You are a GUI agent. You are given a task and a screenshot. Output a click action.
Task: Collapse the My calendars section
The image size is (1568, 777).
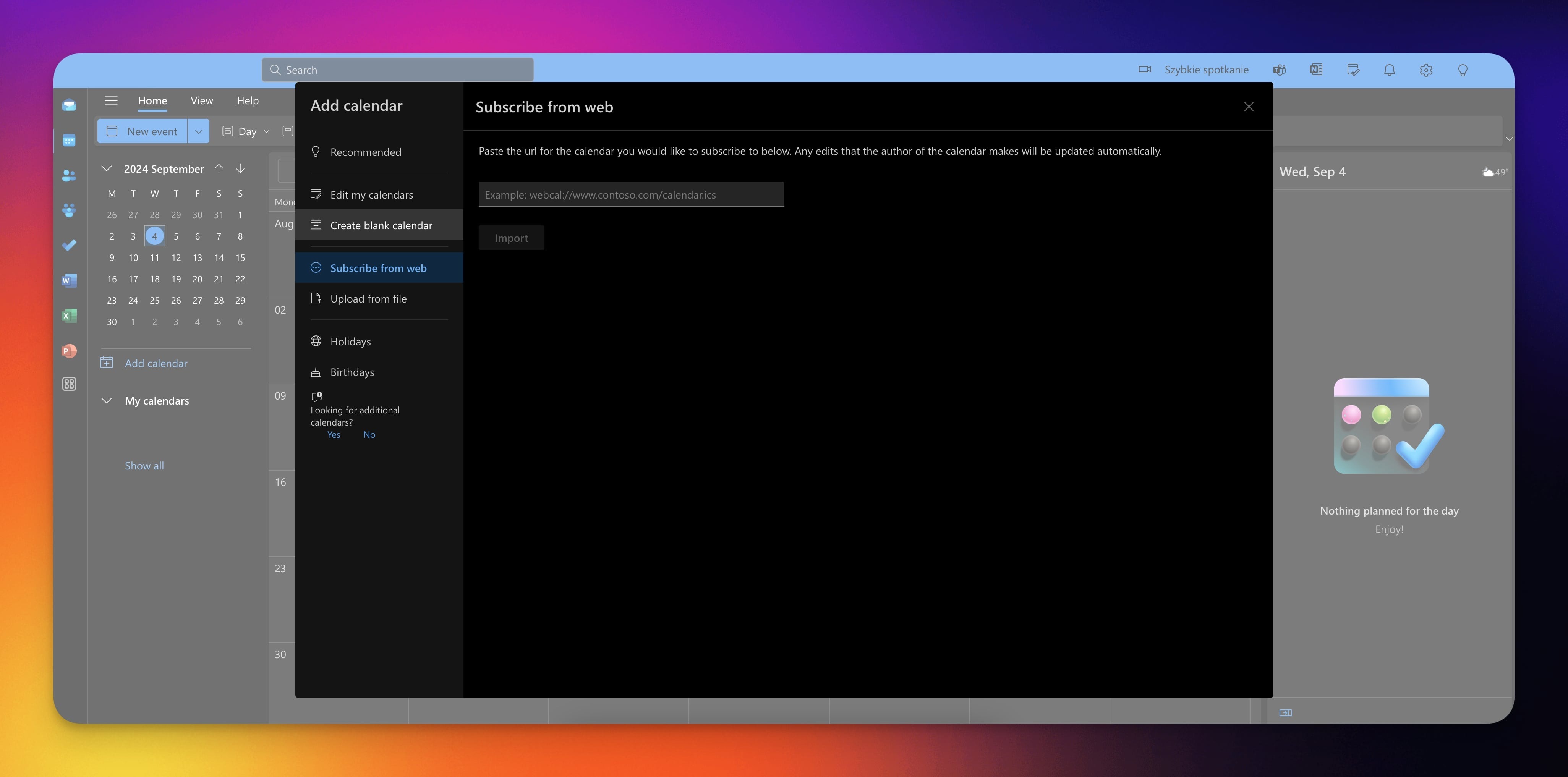pos(107,400)
